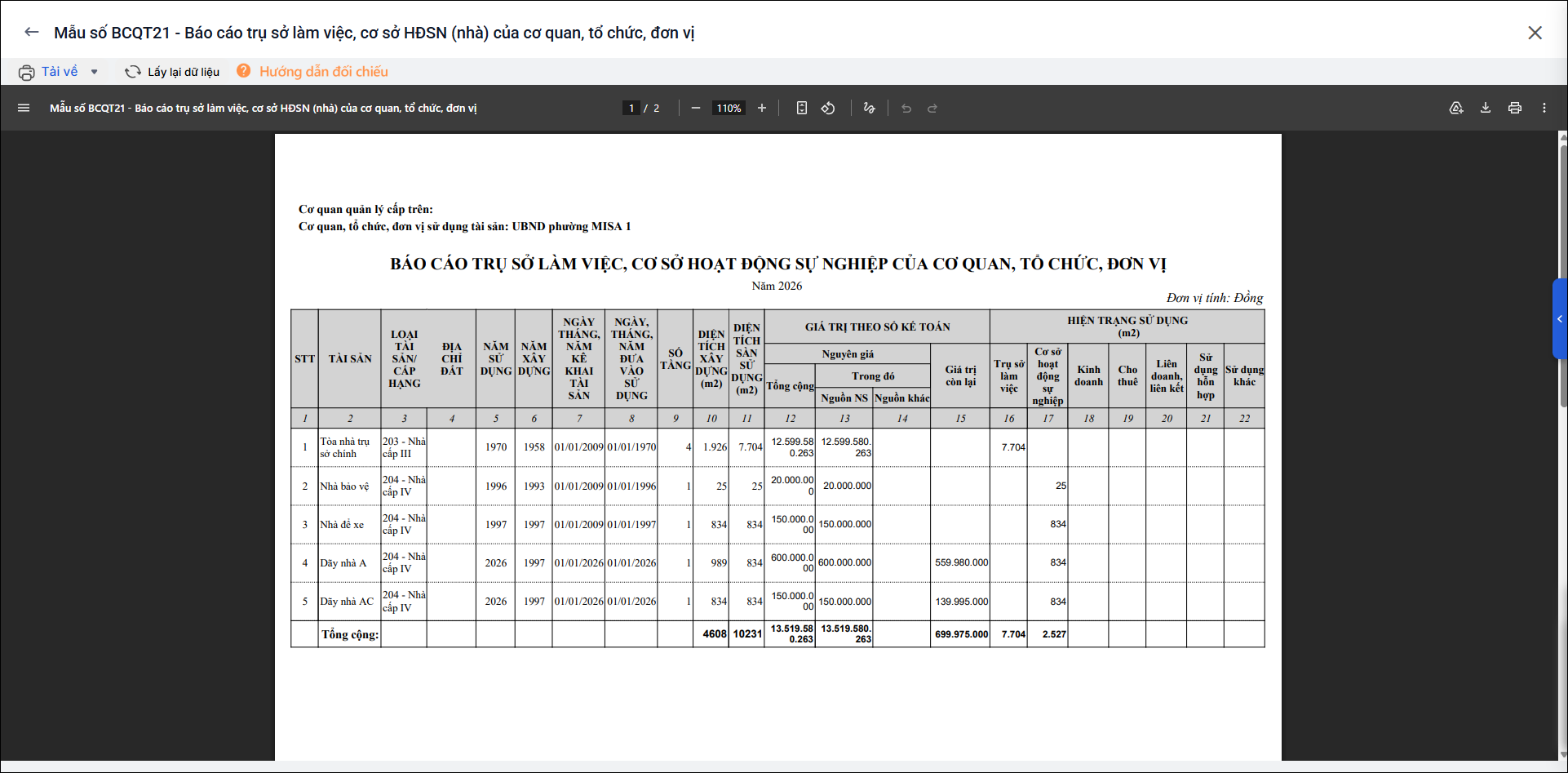This screenshot has width=1568, height=773.
Task: Click the vertical scrollbar of the document
Action: click(1562, 278)
